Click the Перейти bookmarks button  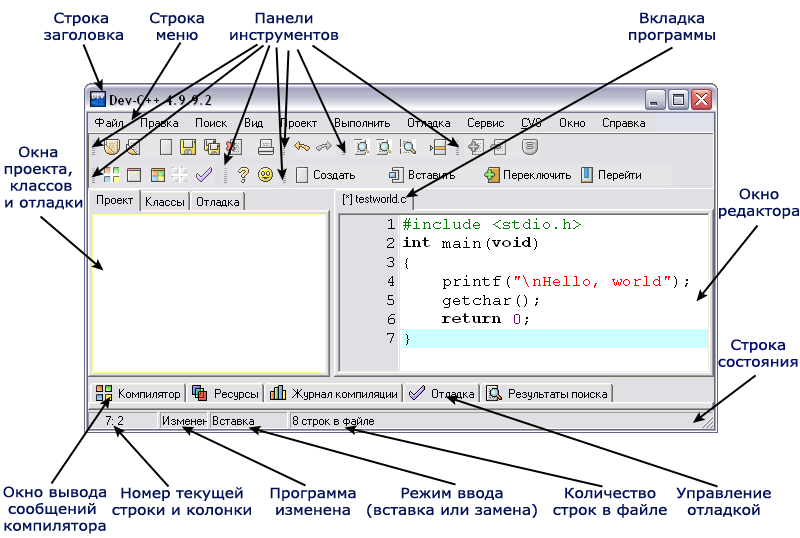click(x=611, y=175)
